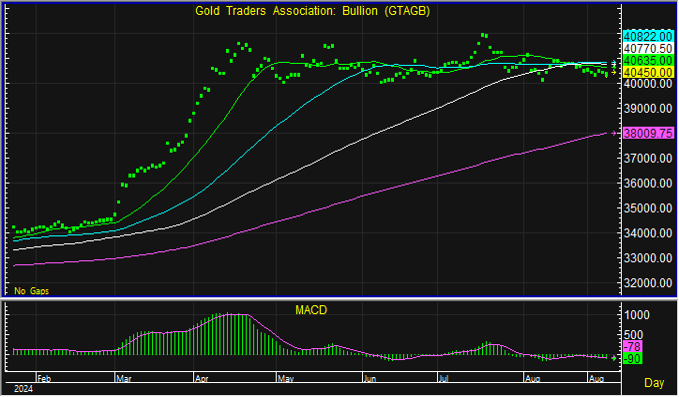This screenshot has height=397, width=679.
Task: Select the green 40635.00 price label
Action: [x=648, y=61]
